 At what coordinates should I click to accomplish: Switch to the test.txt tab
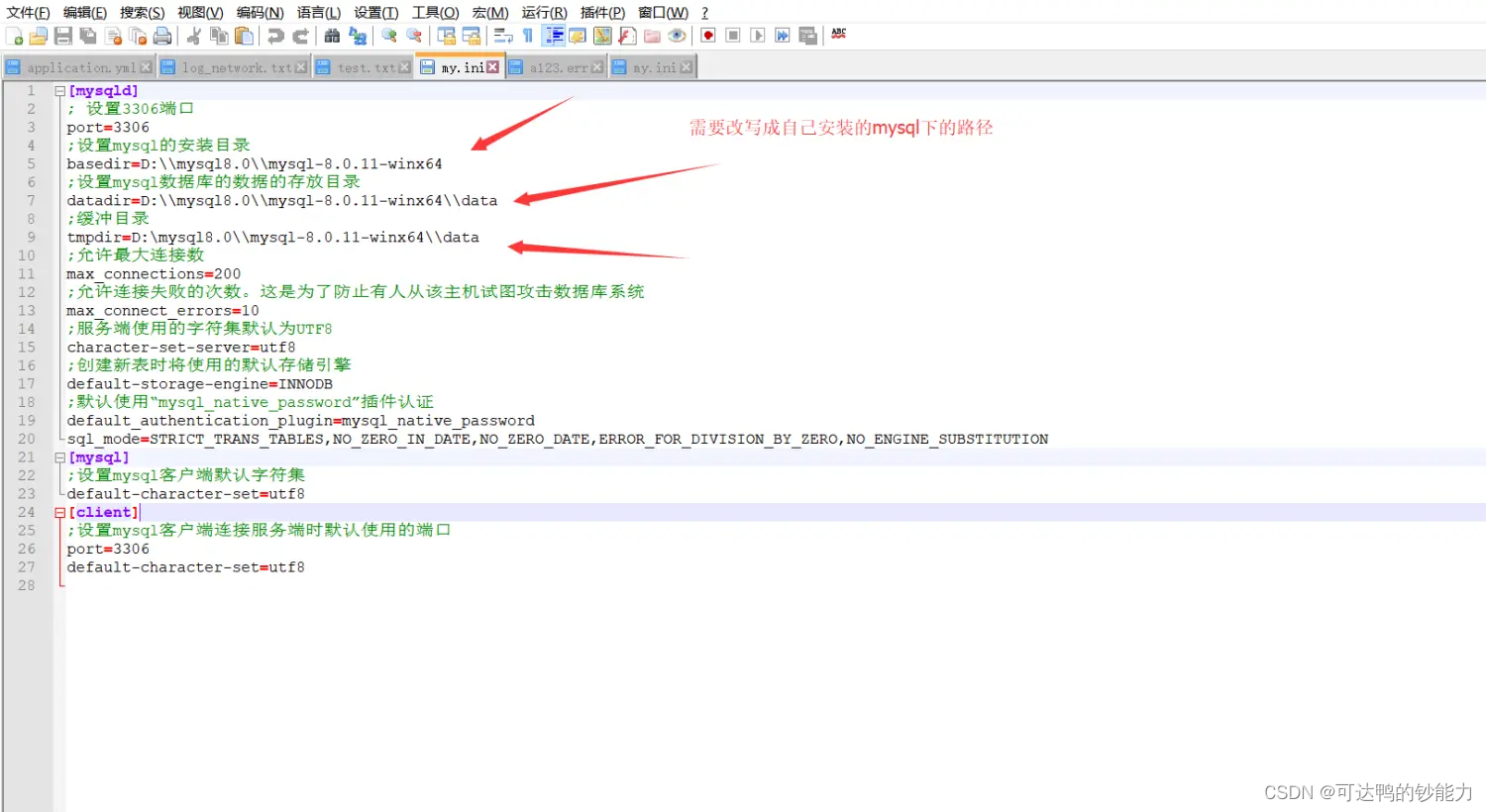coord(366,67)
